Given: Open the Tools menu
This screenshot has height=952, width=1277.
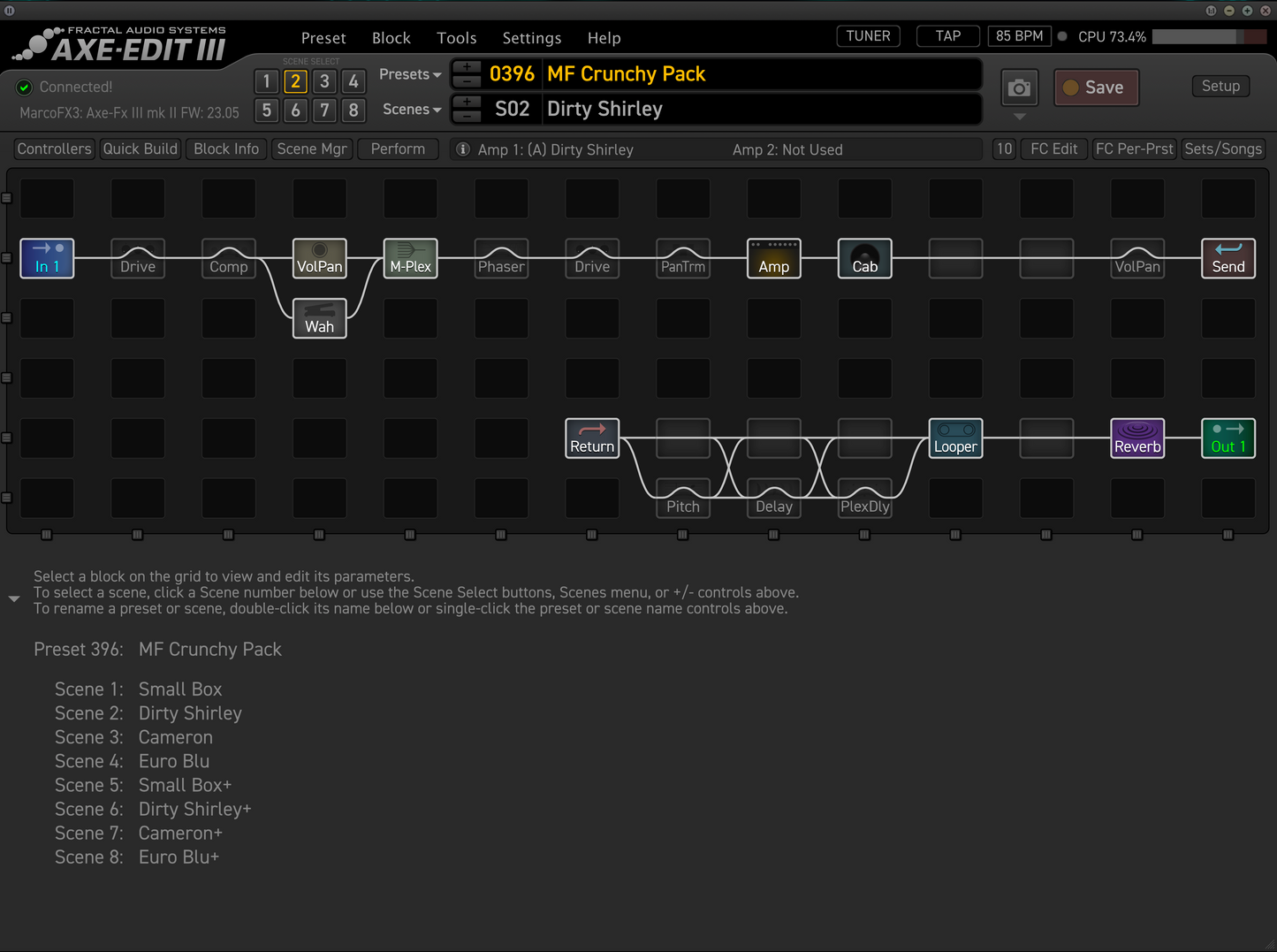Looking at the screenshot, I should click(x=456, y=38).
